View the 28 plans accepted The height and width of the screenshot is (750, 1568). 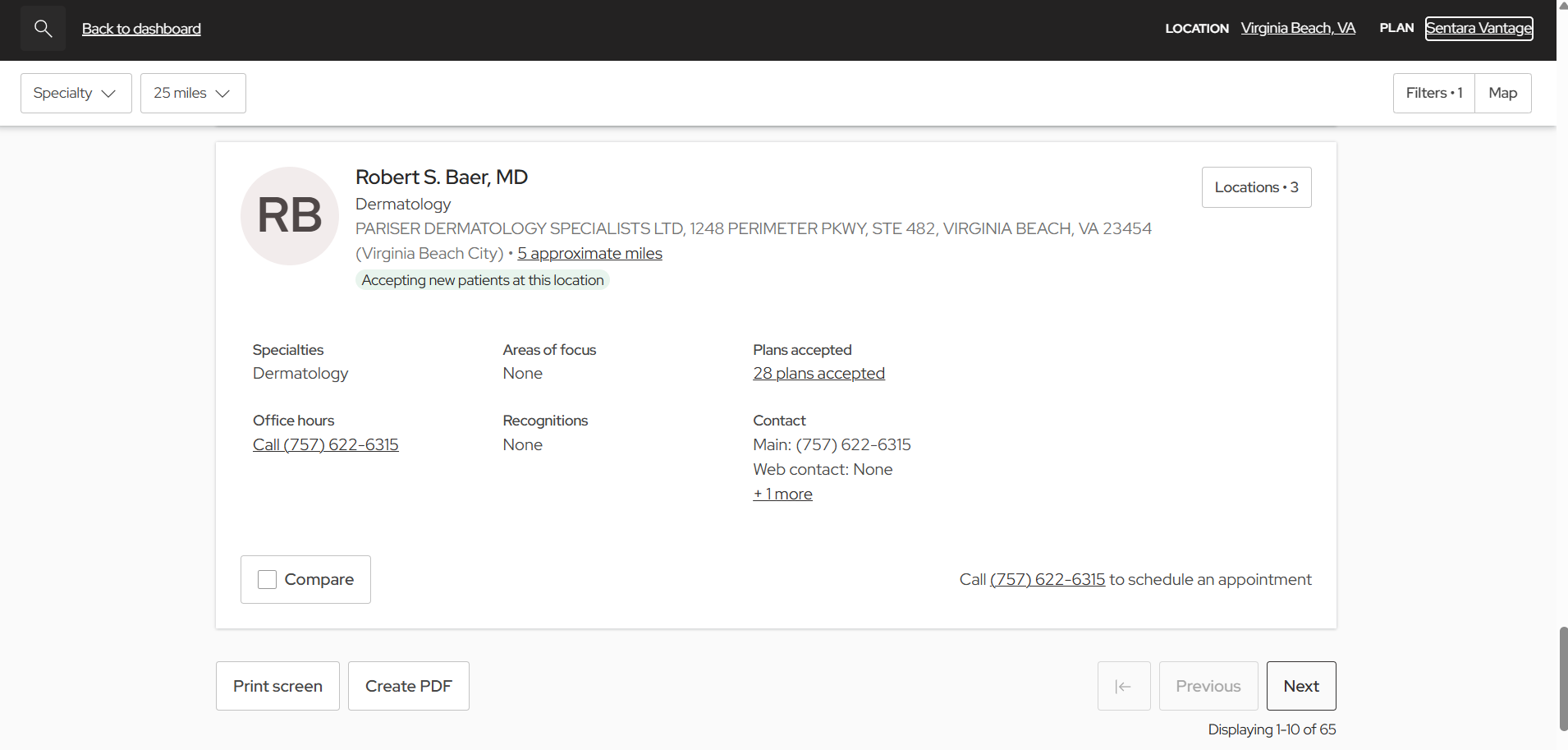[818, 373]
